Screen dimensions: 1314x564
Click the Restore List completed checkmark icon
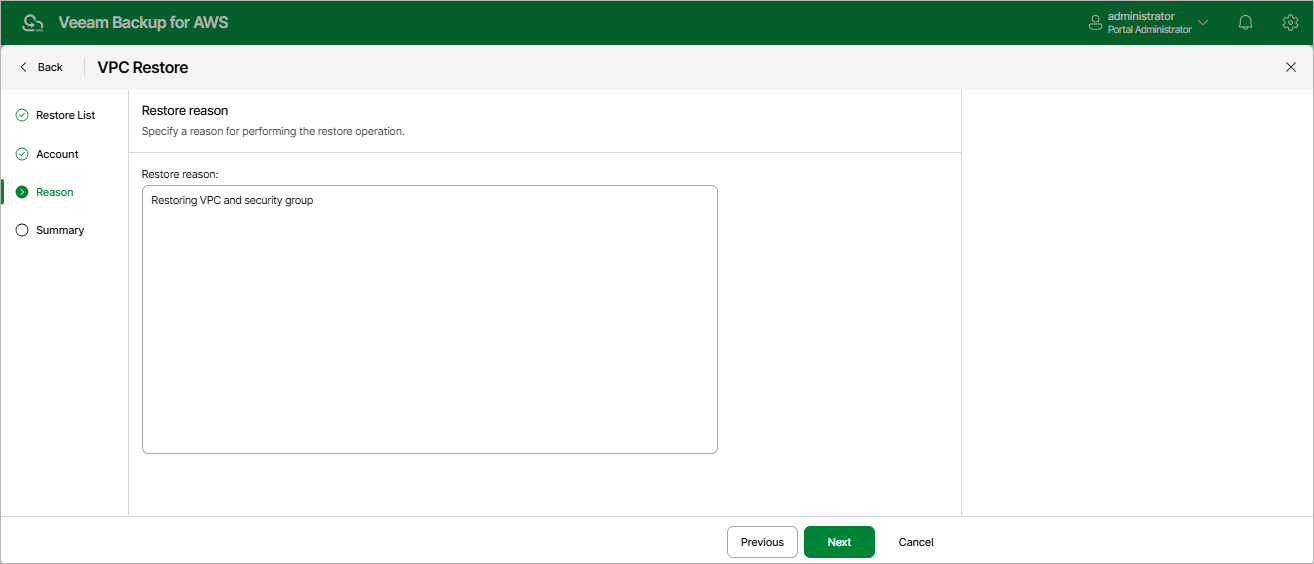pyautogui.click(x=22, y=115)
